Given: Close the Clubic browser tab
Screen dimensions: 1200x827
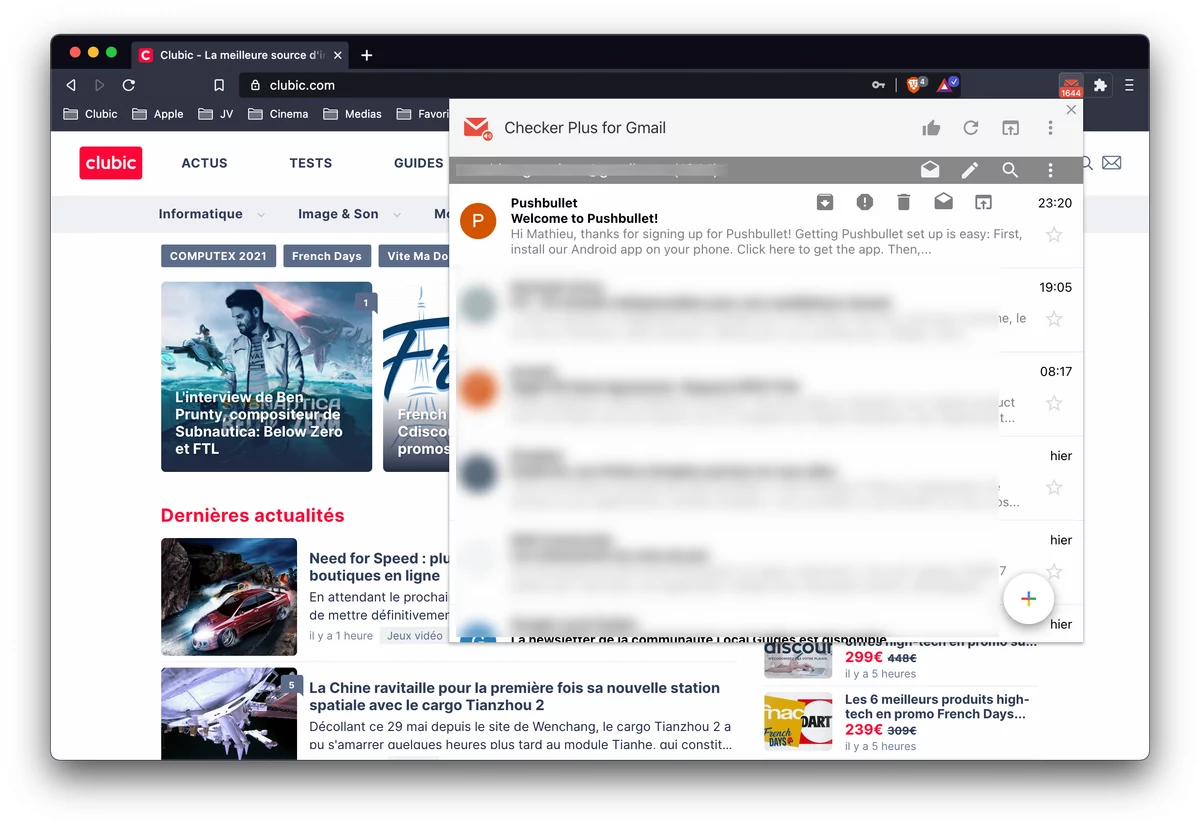Looking at the screenshot, I should [339, 55].
